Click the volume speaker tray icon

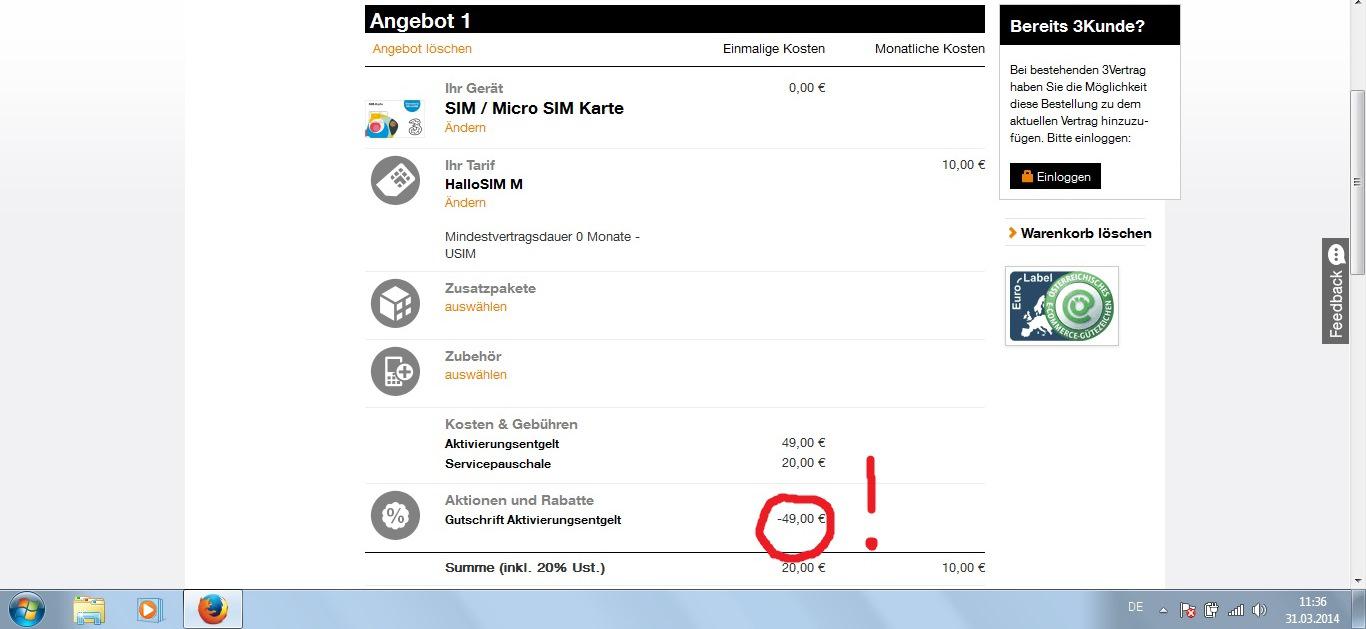1259,609
